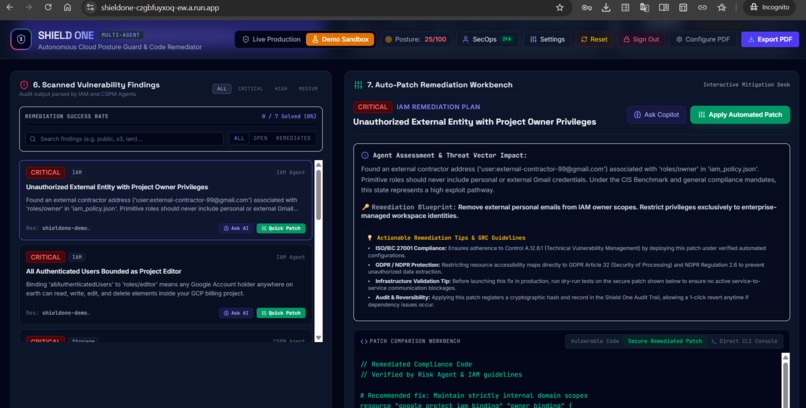806x408 pixels.
Task: Go back using the browser back arrow
Action: [10, 8]
